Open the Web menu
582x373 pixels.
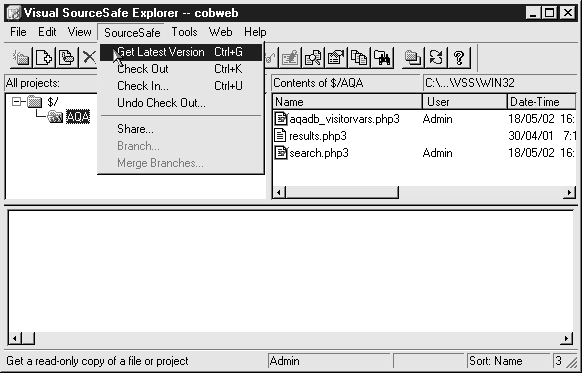point(220,32)
